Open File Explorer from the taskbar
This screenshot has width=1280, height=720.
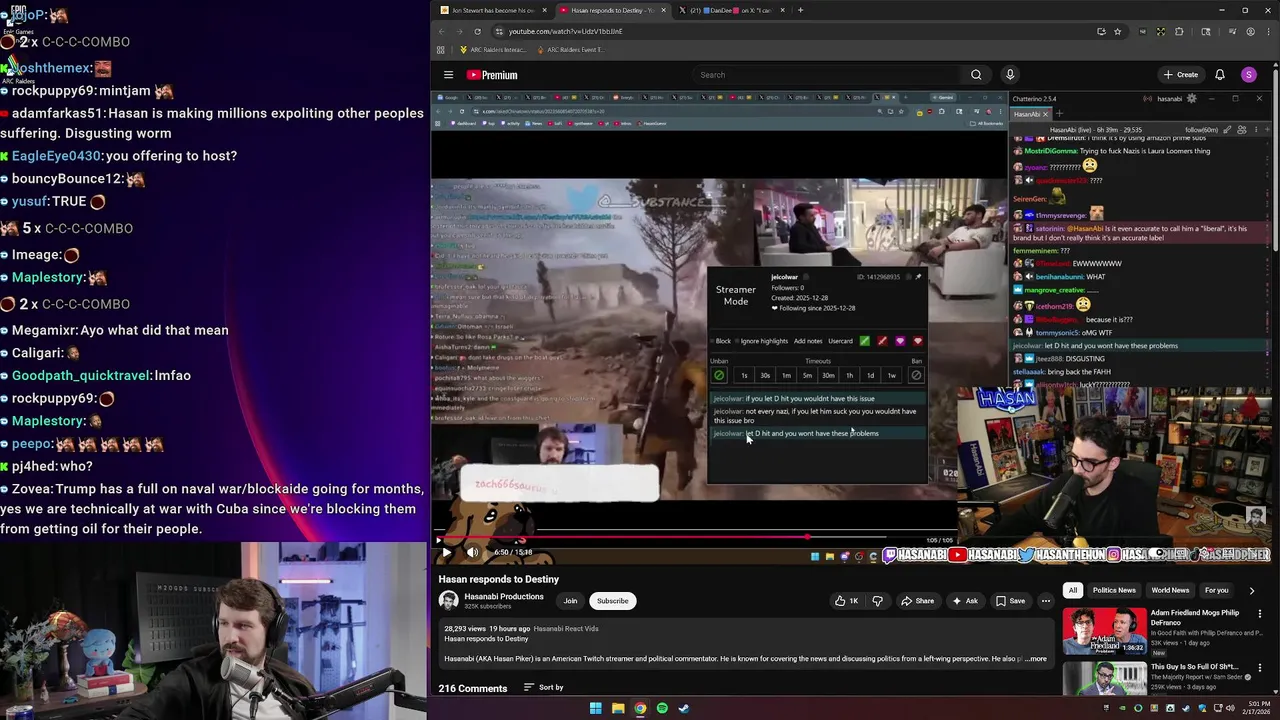pyautogui.click(x=618, y=708)
